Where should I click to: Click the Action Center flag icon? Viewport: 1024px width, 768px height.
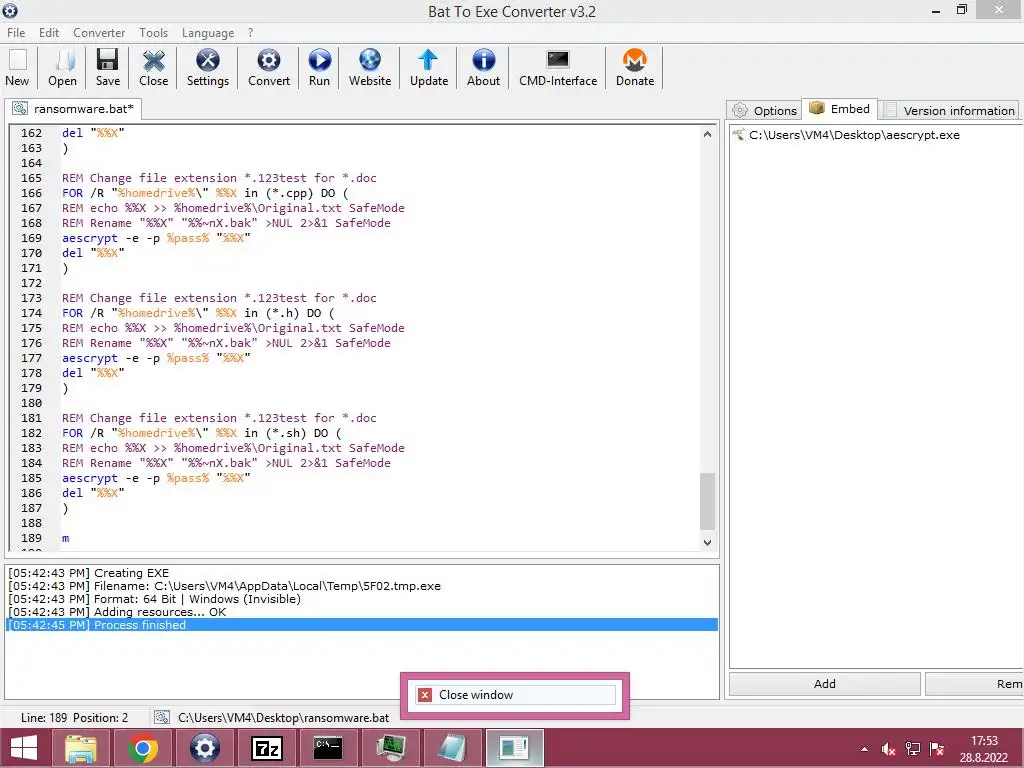tap(937, 749)
